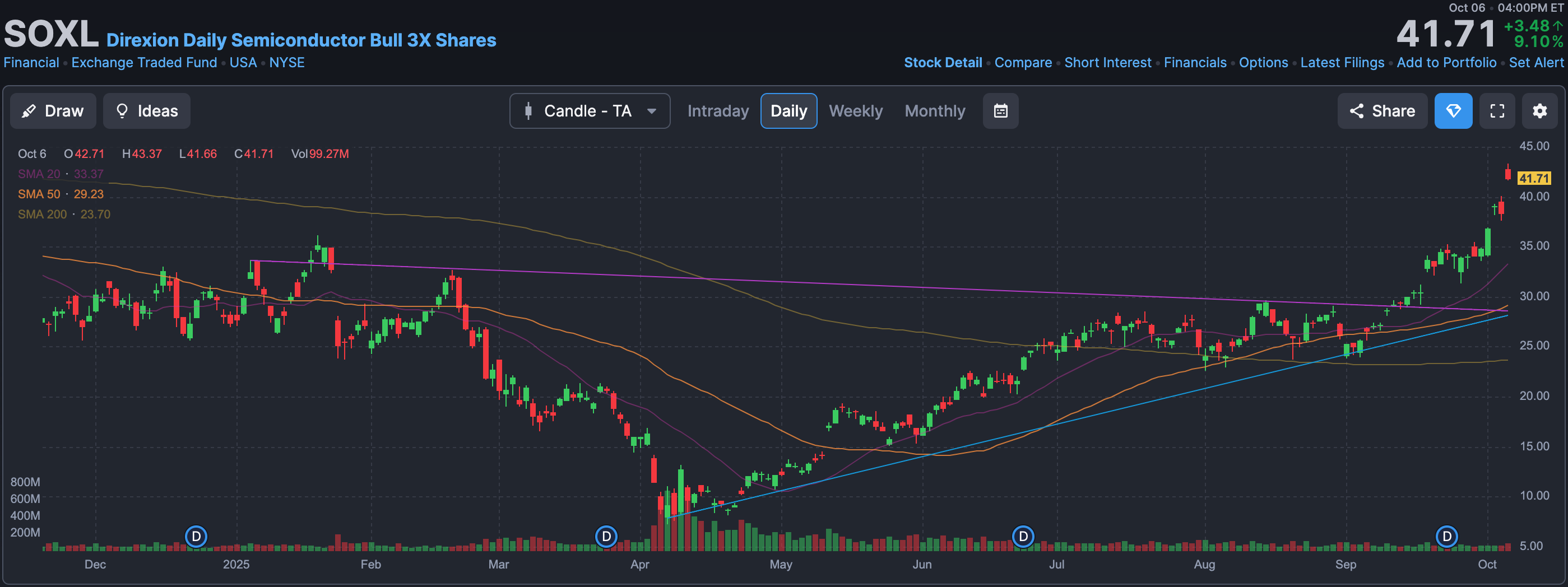Open the Options link
The height and width of the screenshot is (587, 1568).
click(1263, 63)
